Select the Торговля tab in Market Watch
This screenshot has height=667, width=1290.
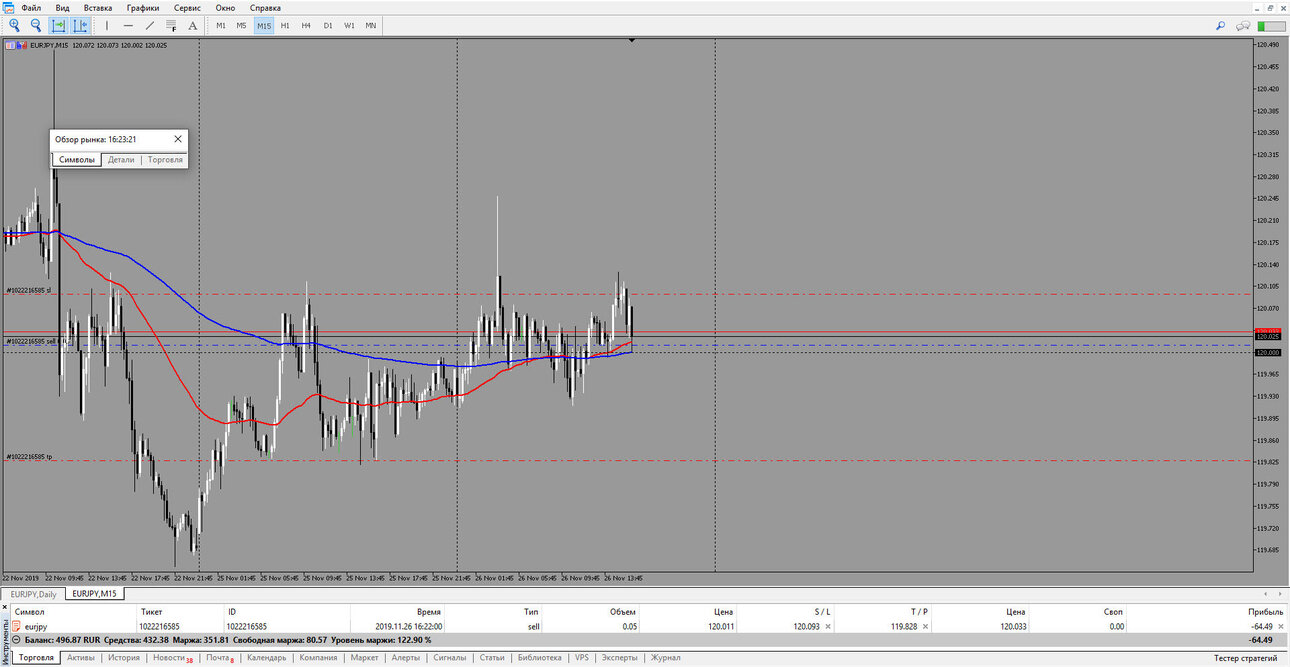(165, 160)
